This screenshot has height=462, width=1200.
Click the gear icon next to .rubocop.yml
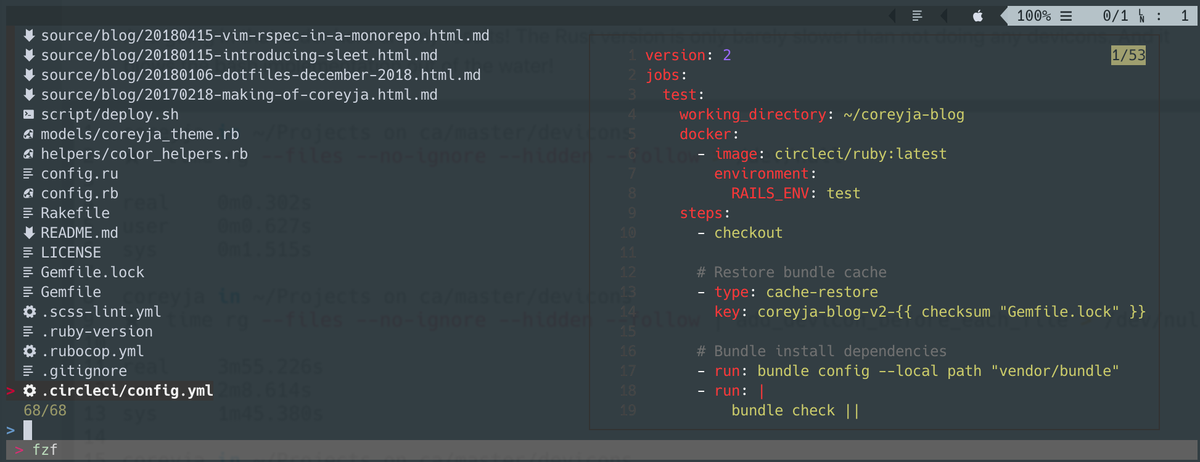(30, 351)
